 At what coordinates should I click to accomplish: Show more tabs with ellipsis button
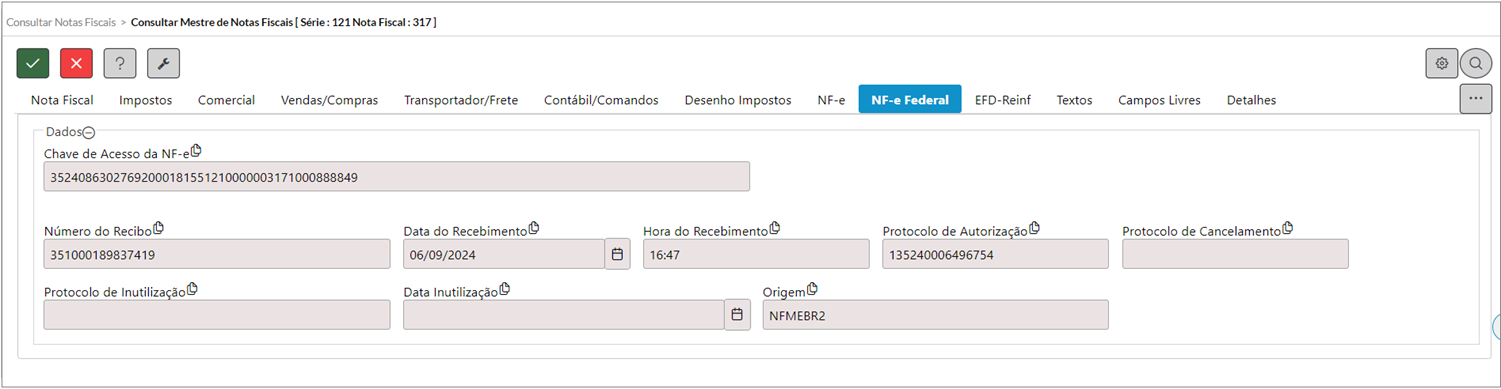[x=1476, y=99]
